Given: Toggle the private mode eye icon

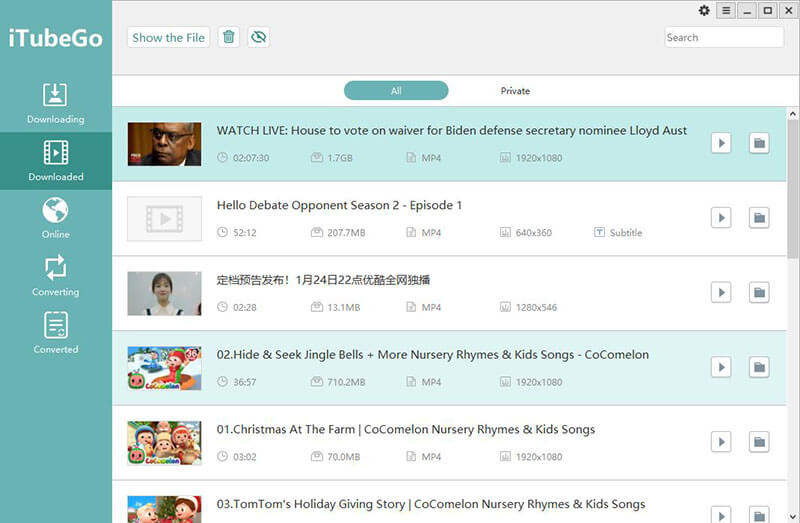Looking at the screenshot, I should coord(259,37).
